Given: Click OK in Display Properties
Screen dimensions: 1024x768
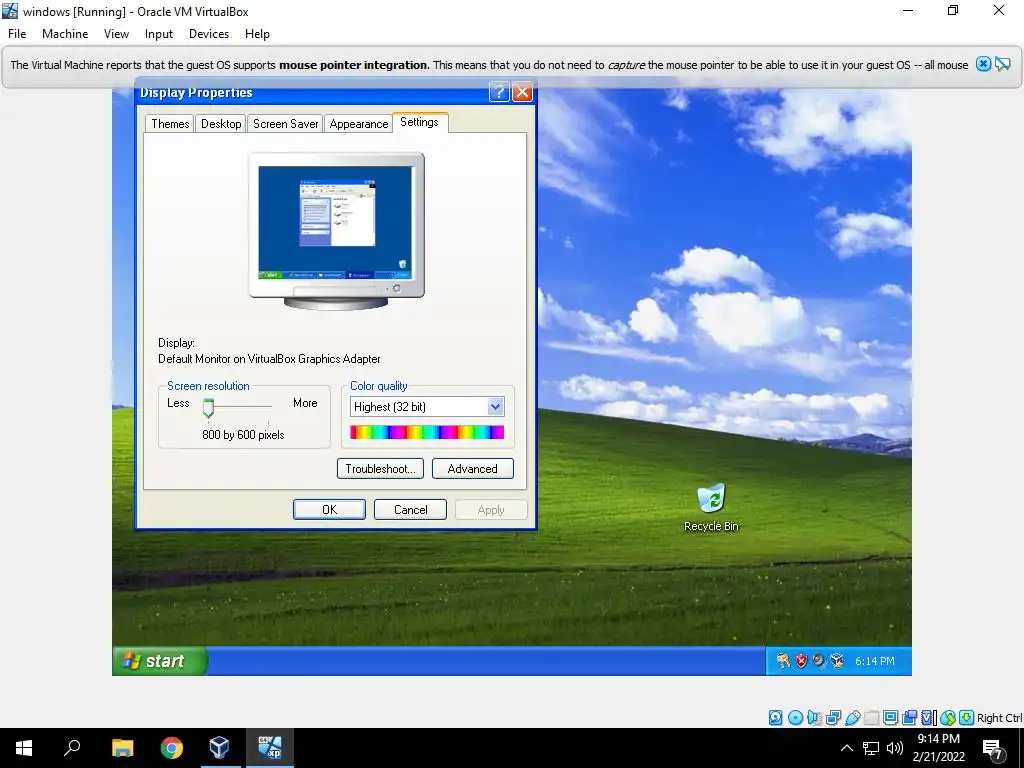Looking at the screenshot, I should pos(329,509).
